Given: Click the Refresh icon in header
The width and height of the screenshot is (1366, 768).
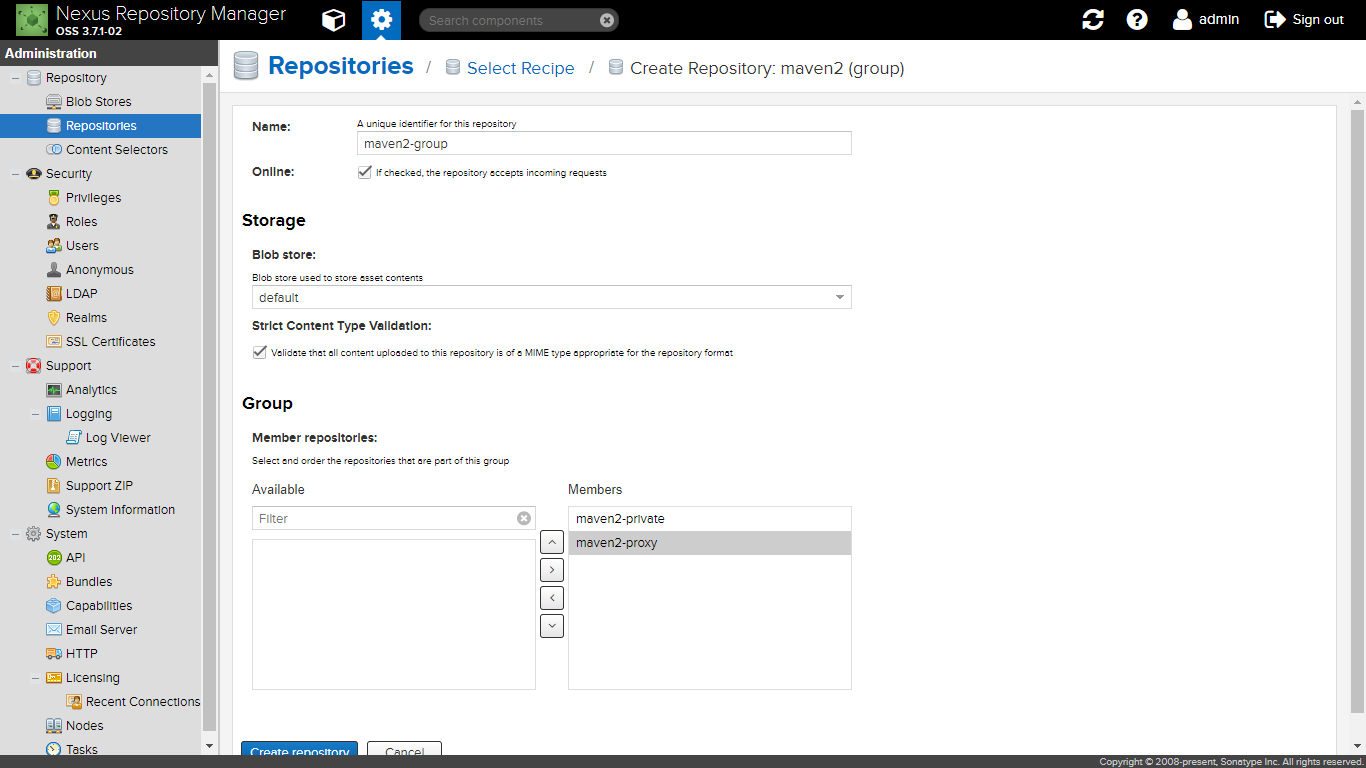Looking at the screenshot, I should [x=1093, y=20].
